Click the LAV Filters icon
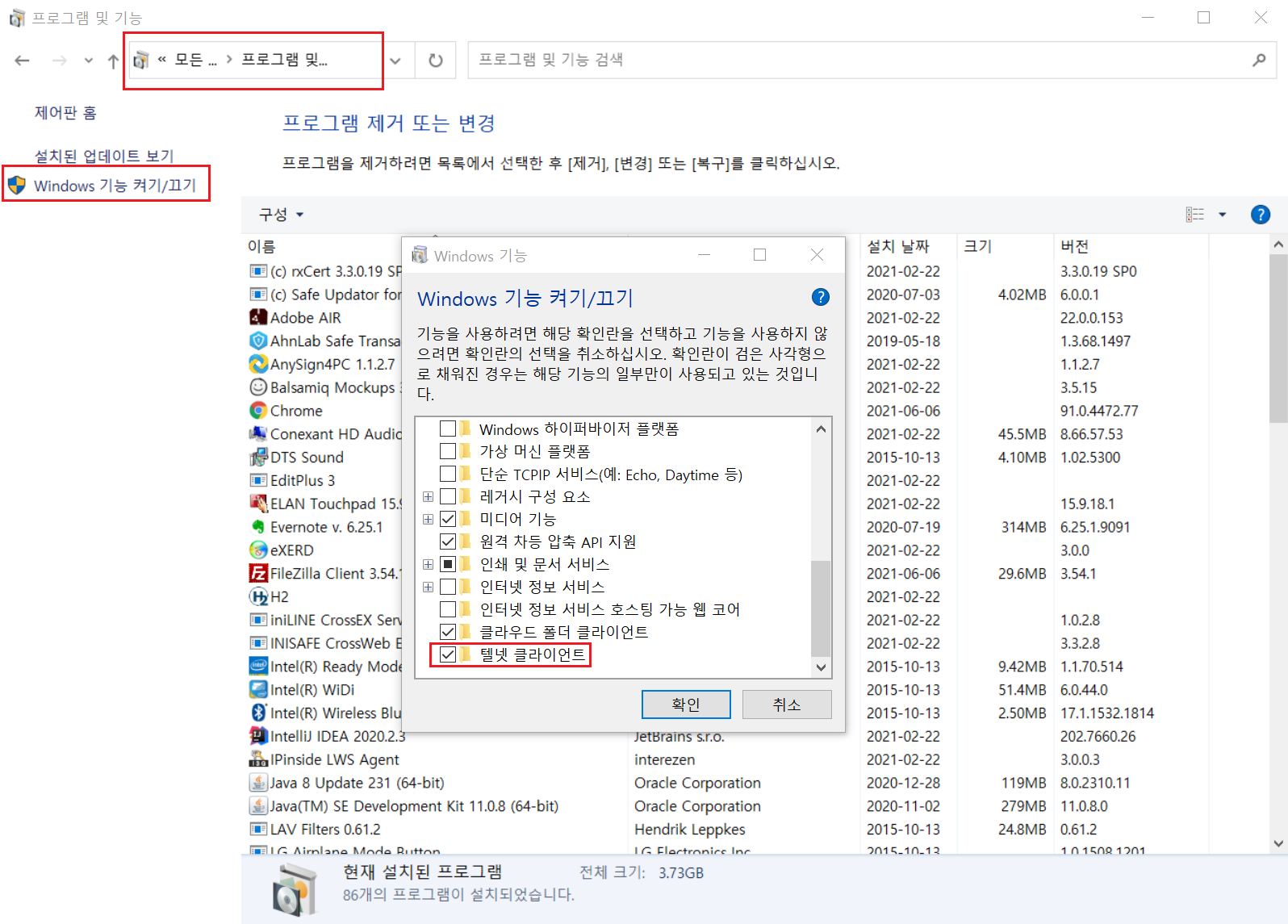 click(x=258, y=829)
